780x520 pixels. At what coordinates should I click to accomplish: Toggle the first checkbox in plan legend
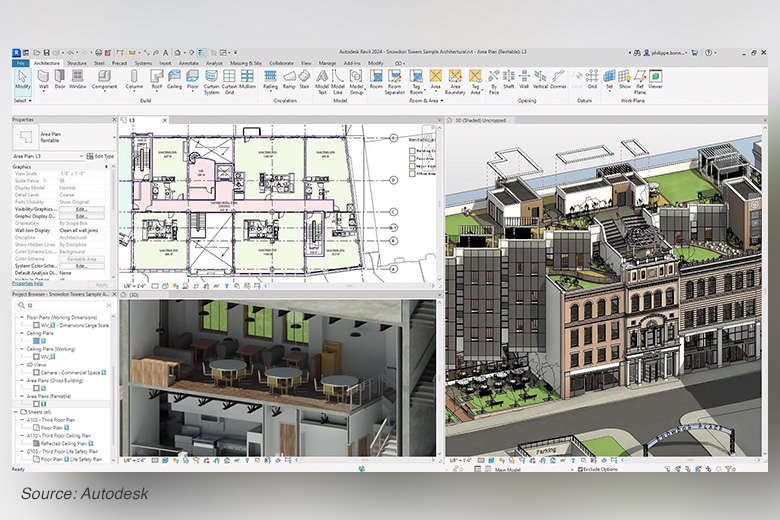click(412, 151)
